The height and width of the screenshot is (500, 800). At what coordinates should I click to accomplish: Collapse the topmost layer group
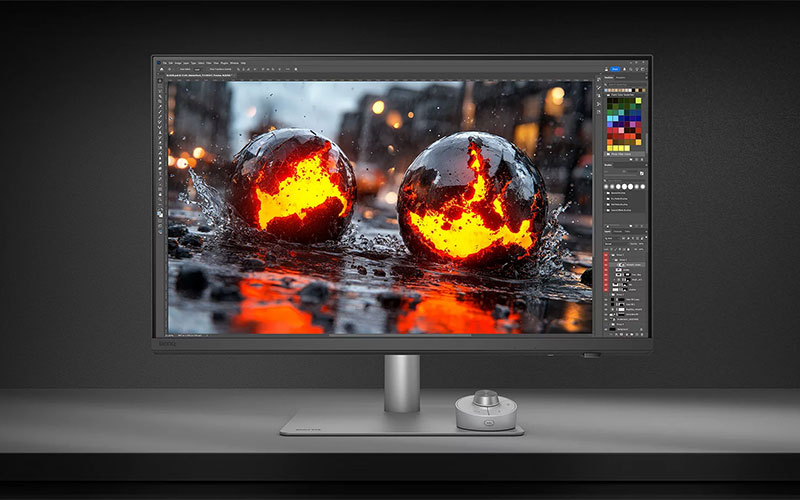tap(611, 255)
